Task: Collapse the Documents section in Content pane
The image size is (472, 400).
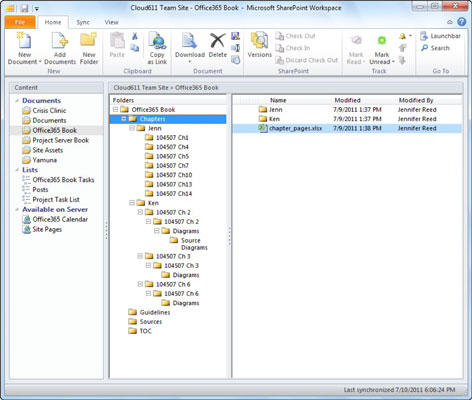Action: point(17,101)
